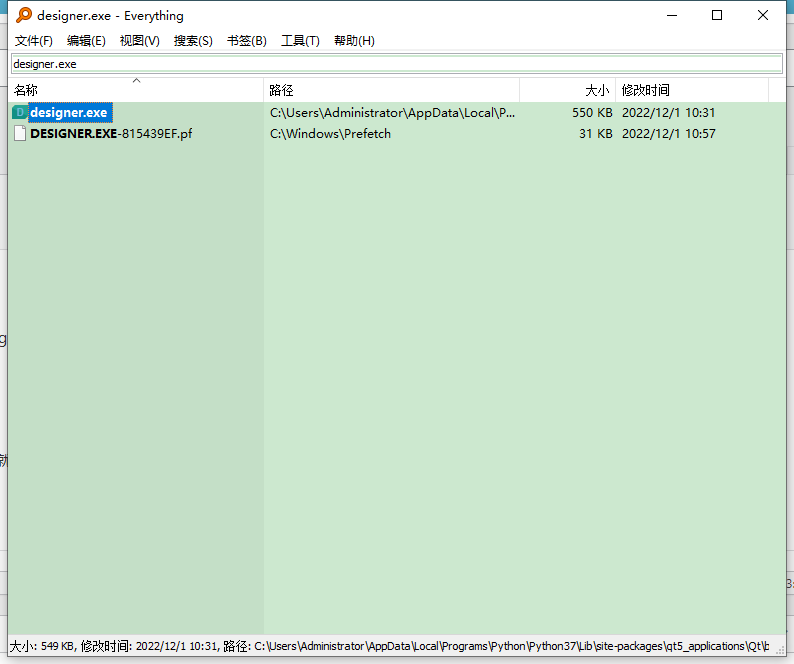
Task: Focus the search box containing designer.exe
Action: (x=396, y=64)
